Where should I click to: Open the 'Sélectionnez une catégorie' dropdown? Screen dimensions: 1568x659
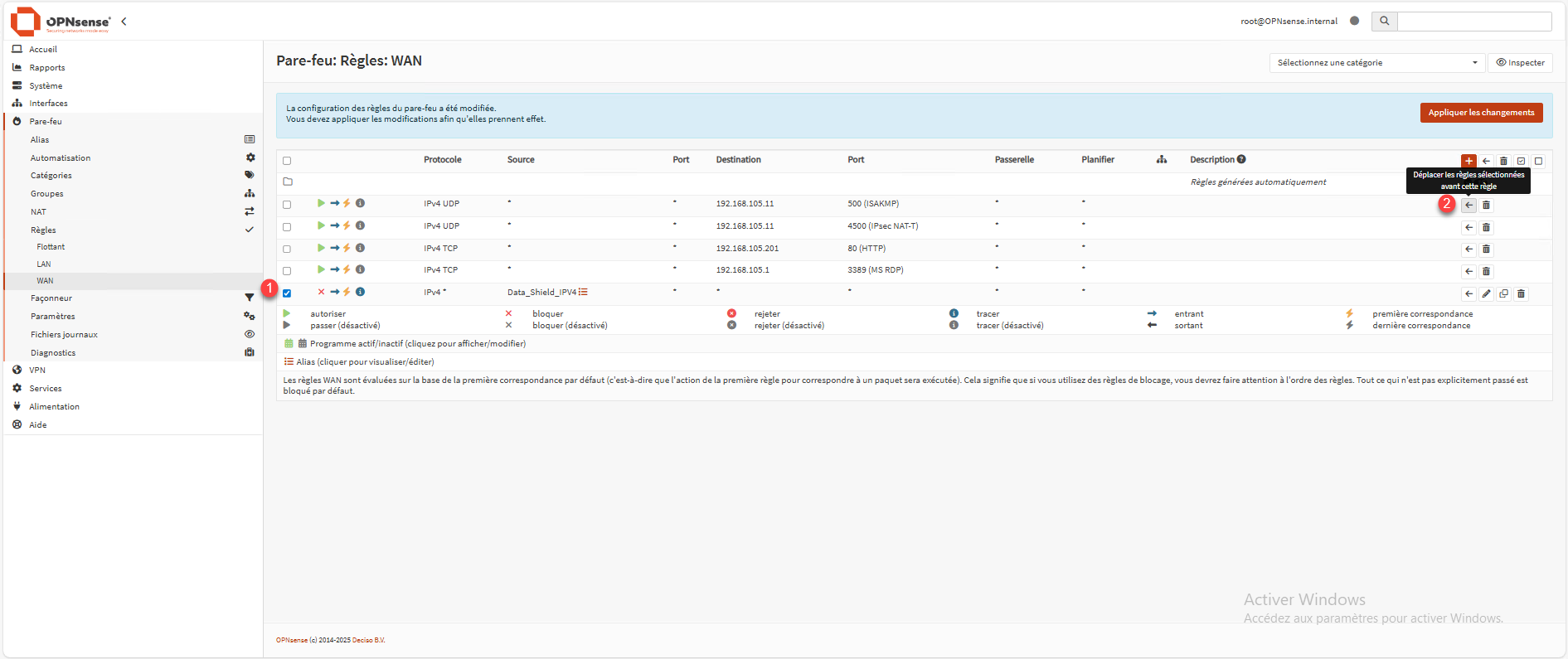[1376, 63]
